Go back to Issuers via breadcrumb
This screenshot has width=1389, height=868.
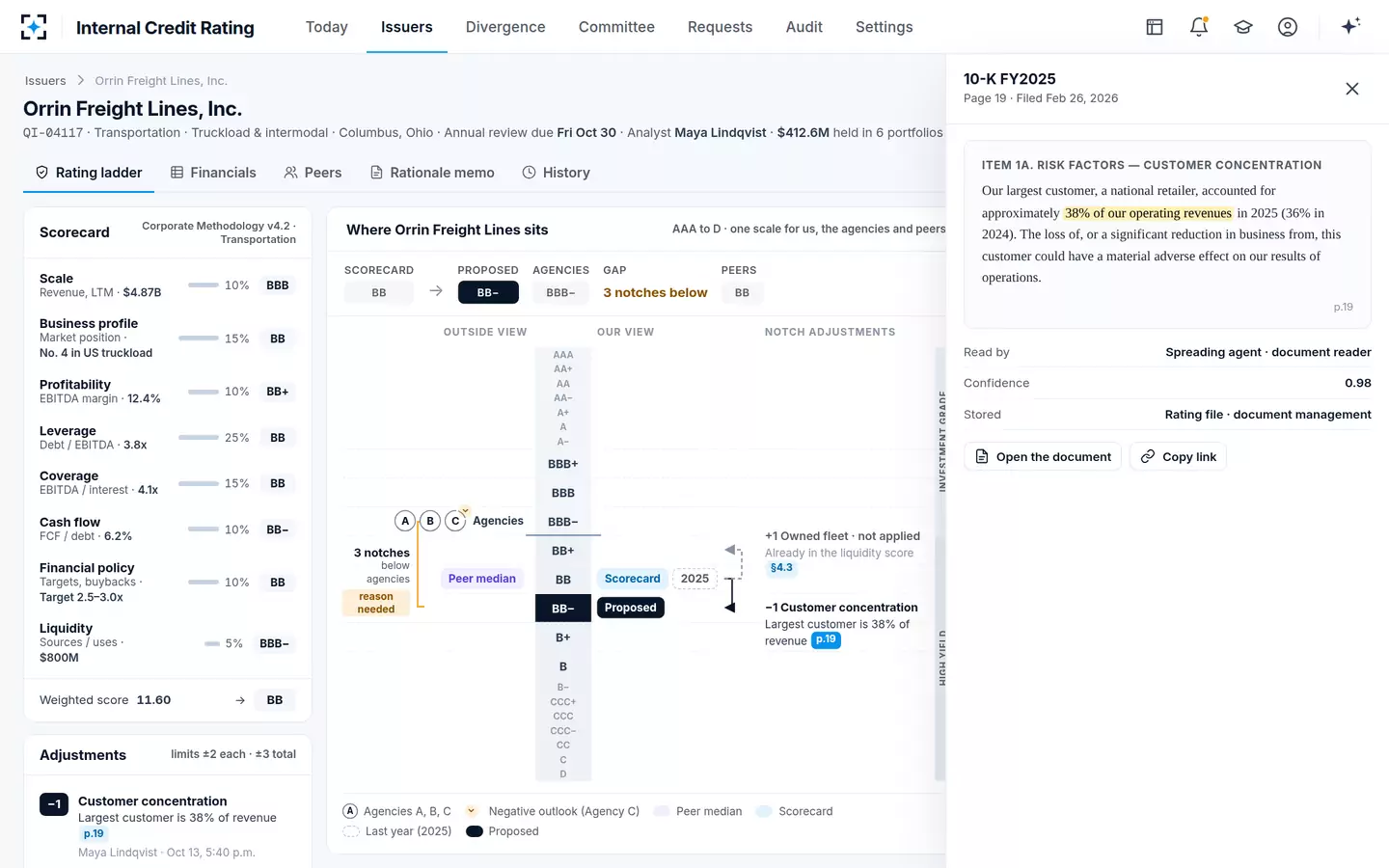[45, 81]
